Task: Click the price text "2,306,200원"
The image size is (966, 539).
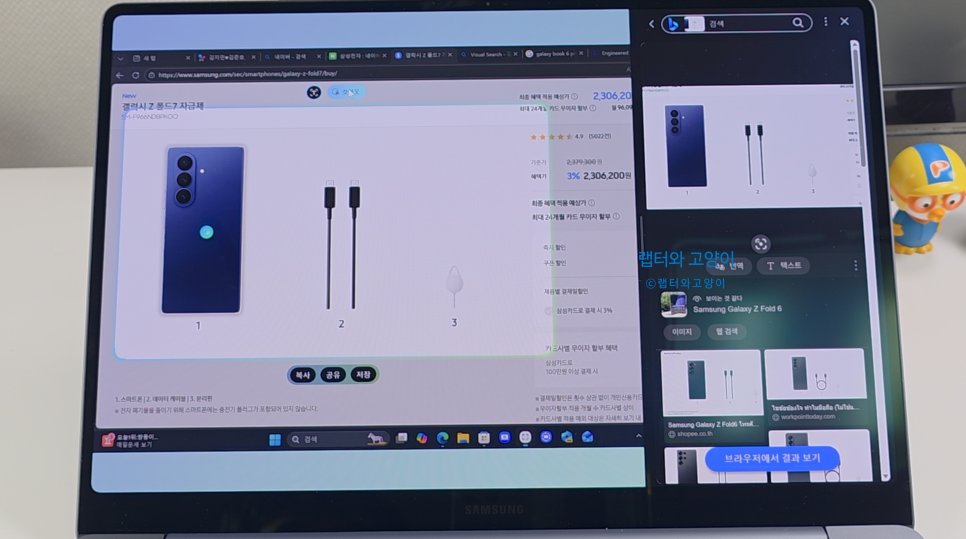Action: pyautogui.click(x=607, y=176)
